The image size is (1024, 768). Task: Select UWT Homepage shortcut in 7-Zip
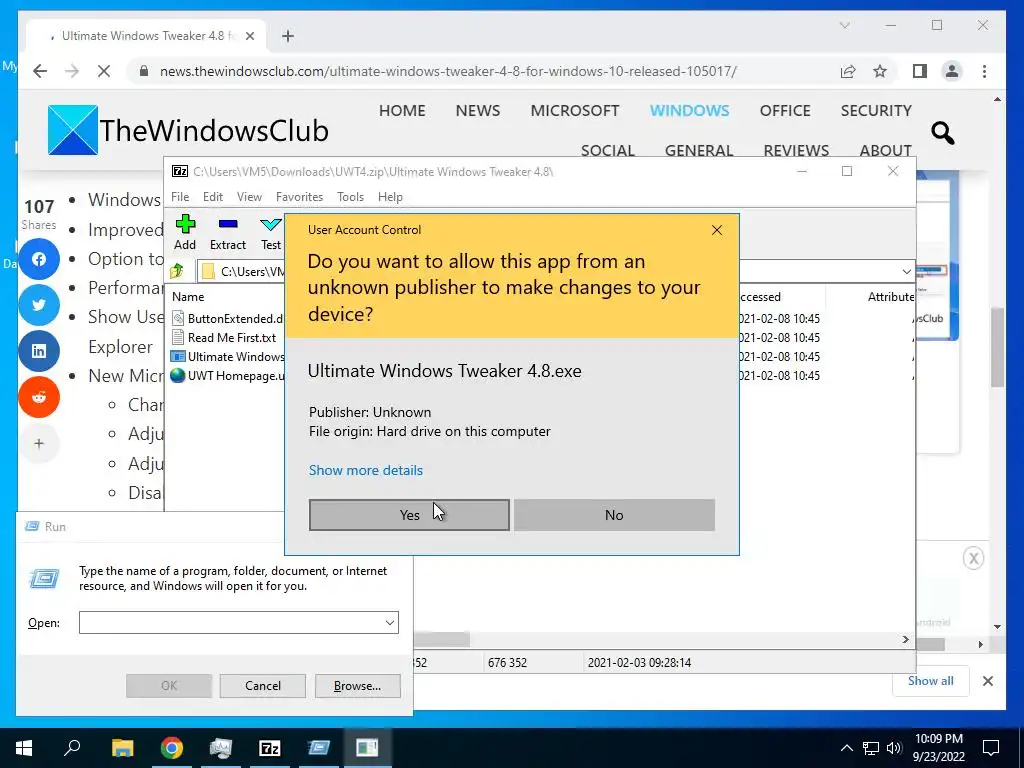(227, 376)
